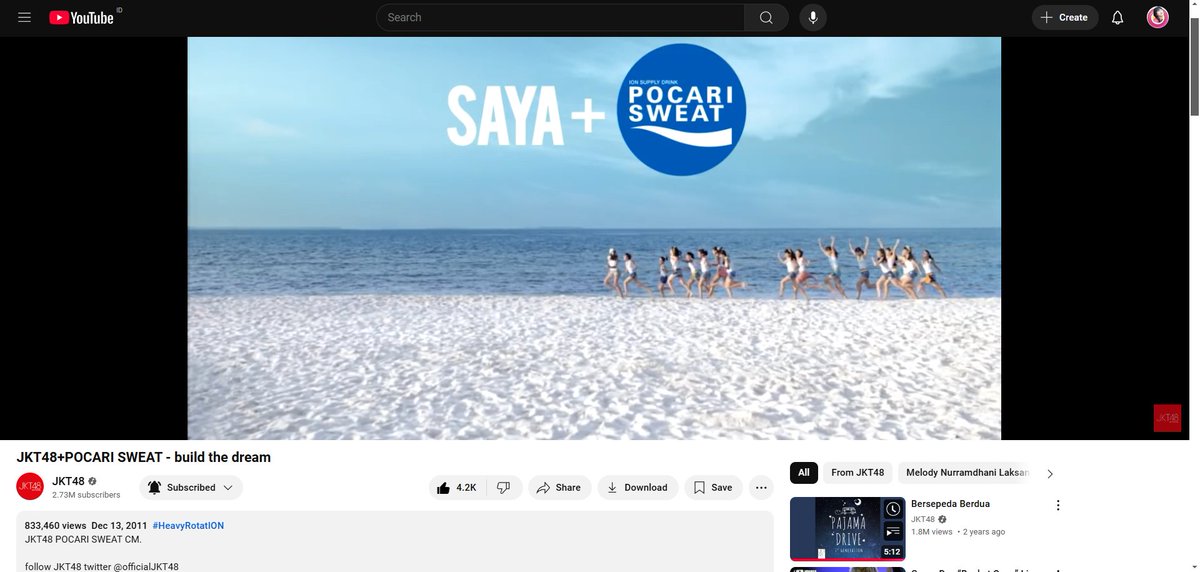This screenshot has height=572, width=1200.
Task: Add Bersepeda Berdua to queue
Action: pos(892,533)
